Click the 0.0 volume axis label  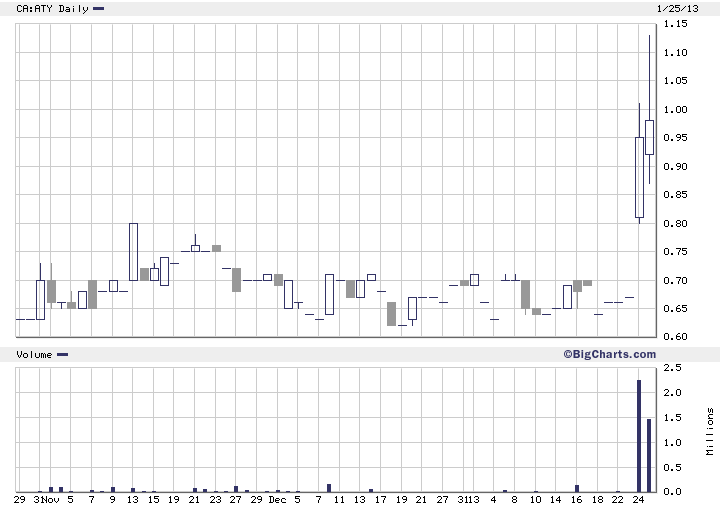(673, 491)
